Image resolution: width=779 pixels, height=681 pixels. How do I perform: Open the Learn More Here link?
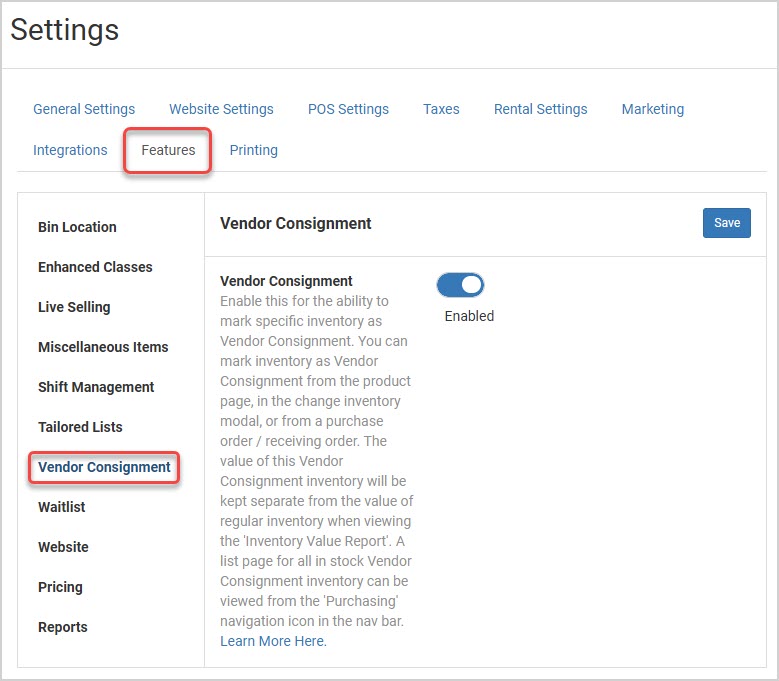[x=273, y=641]
